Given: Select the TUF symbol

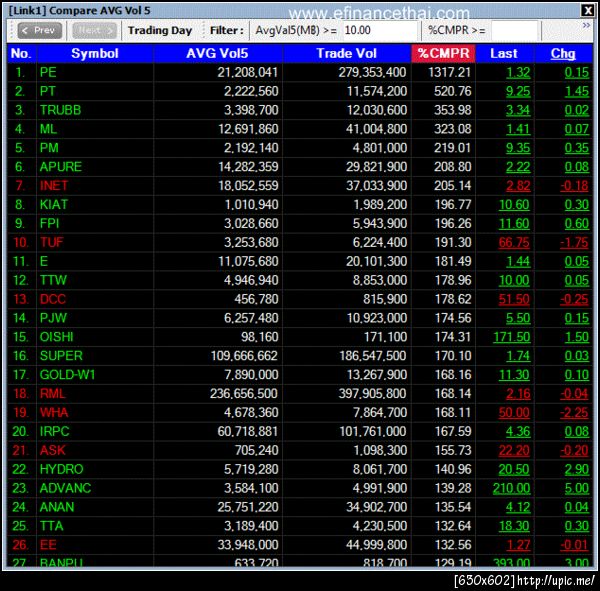Looking at the screenshot, I should click(51, 242).
